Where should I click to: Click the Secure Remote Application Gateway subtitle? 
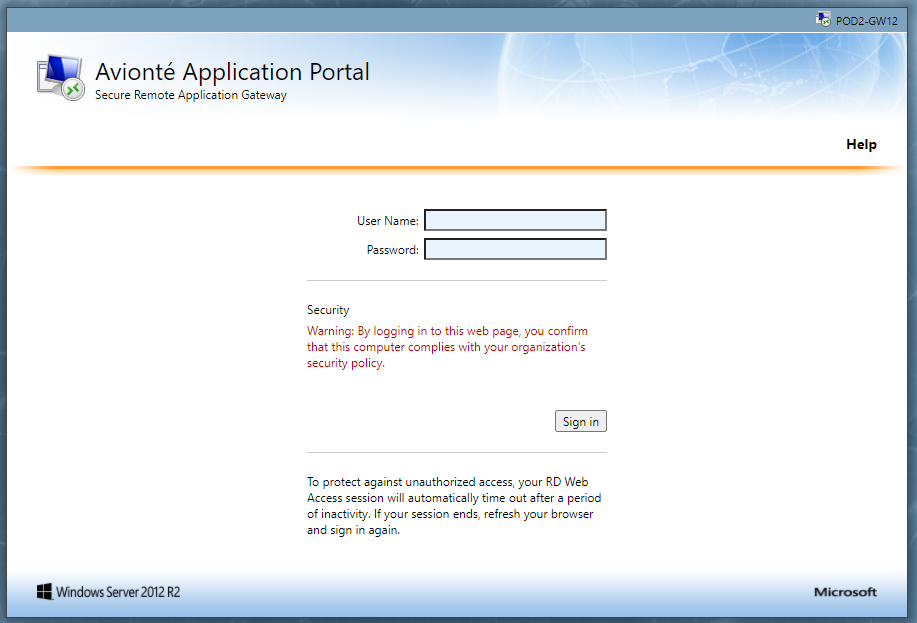point(191,95)
